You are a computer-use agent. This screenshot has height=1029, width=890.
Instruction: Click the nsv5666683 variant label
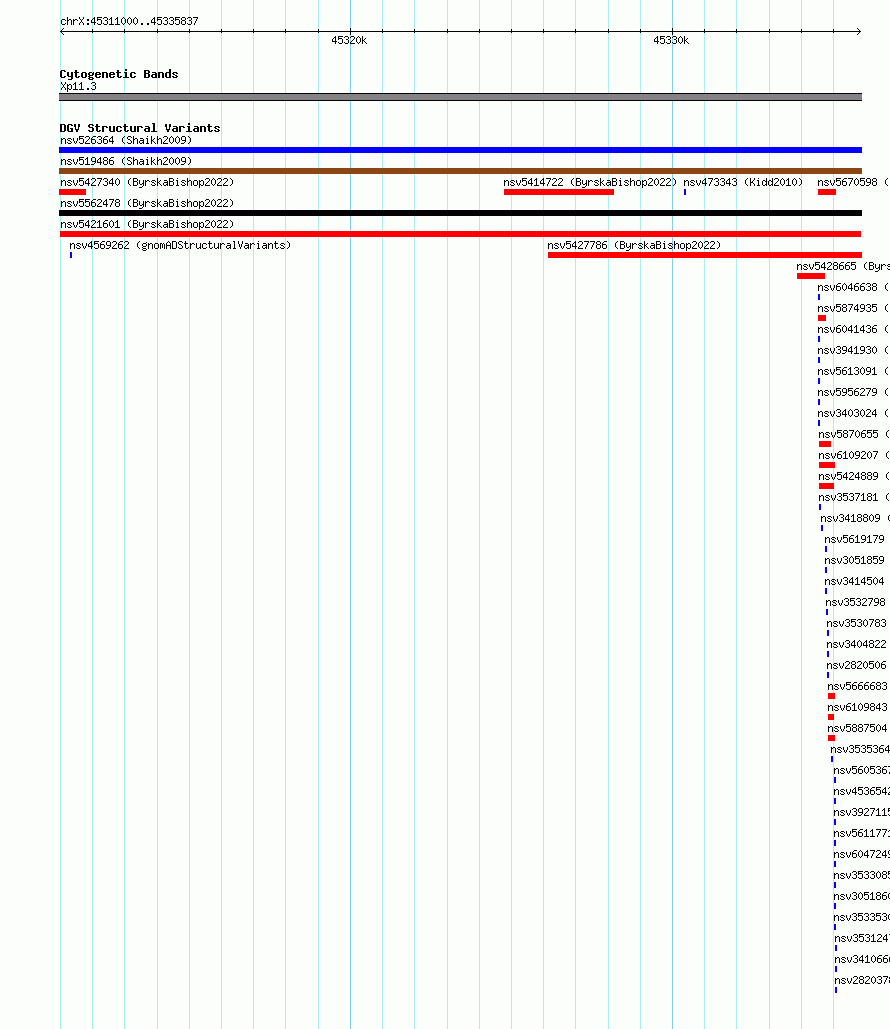(x=857, y=686)
